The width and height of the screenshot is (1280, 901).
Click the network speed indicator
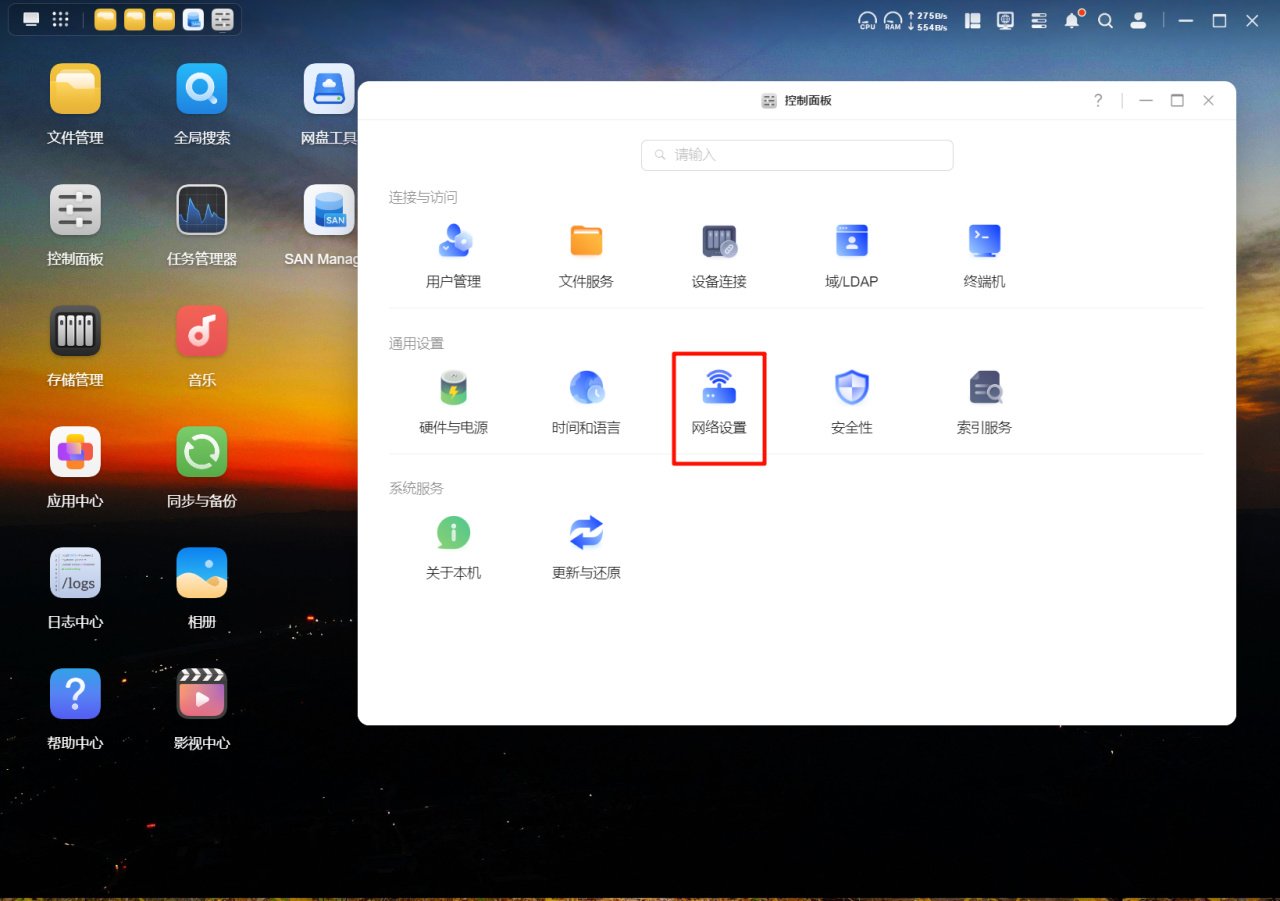click(928, 20)
